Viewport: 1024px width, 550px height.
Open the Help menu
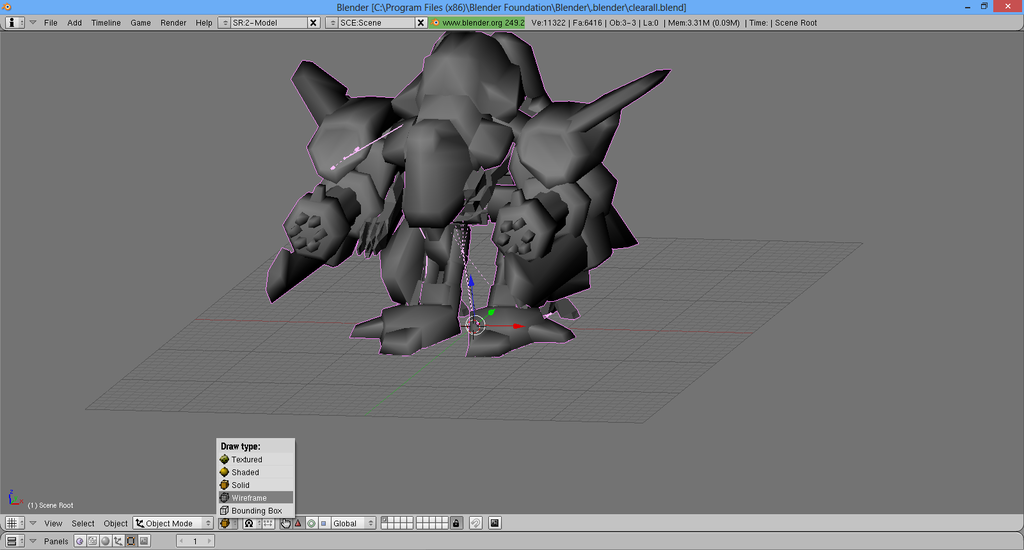(x=204, y=23)
